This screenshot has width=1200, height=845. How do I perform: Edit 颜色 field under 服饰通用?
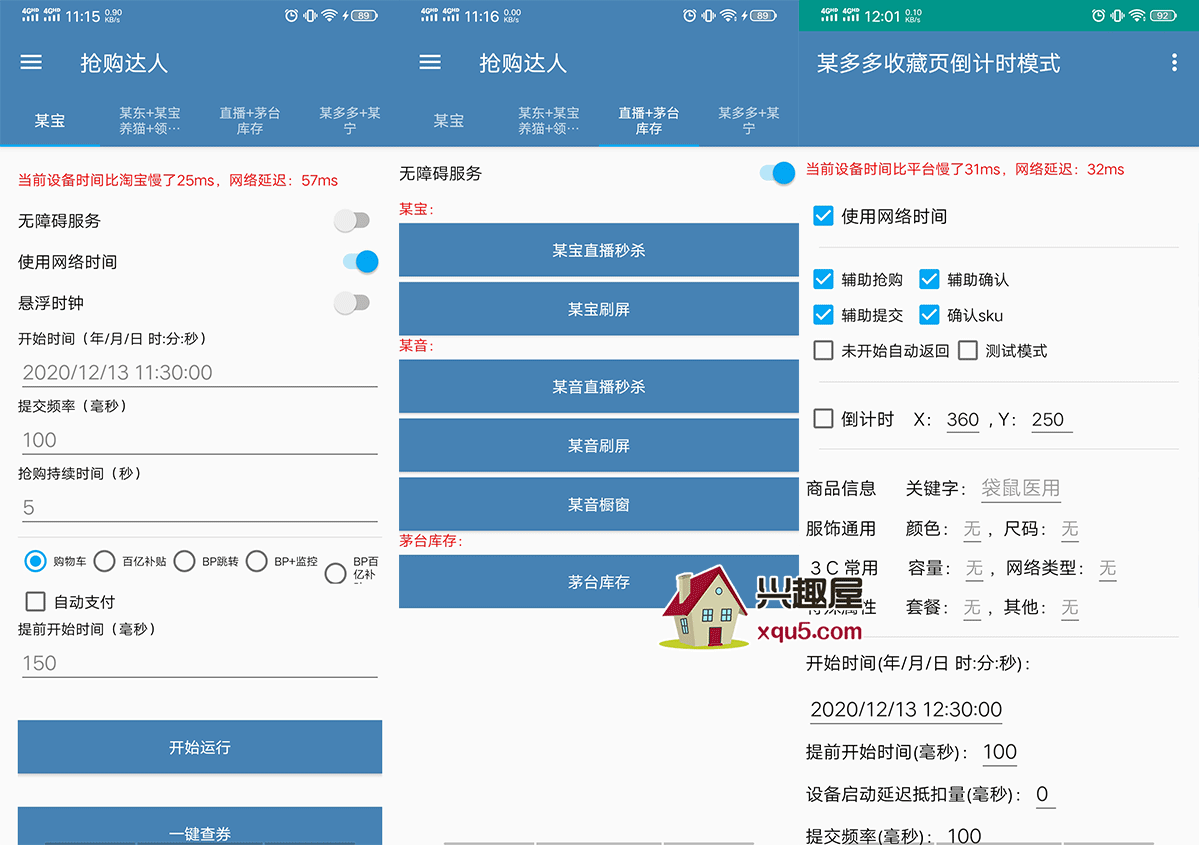coord(972,529)
